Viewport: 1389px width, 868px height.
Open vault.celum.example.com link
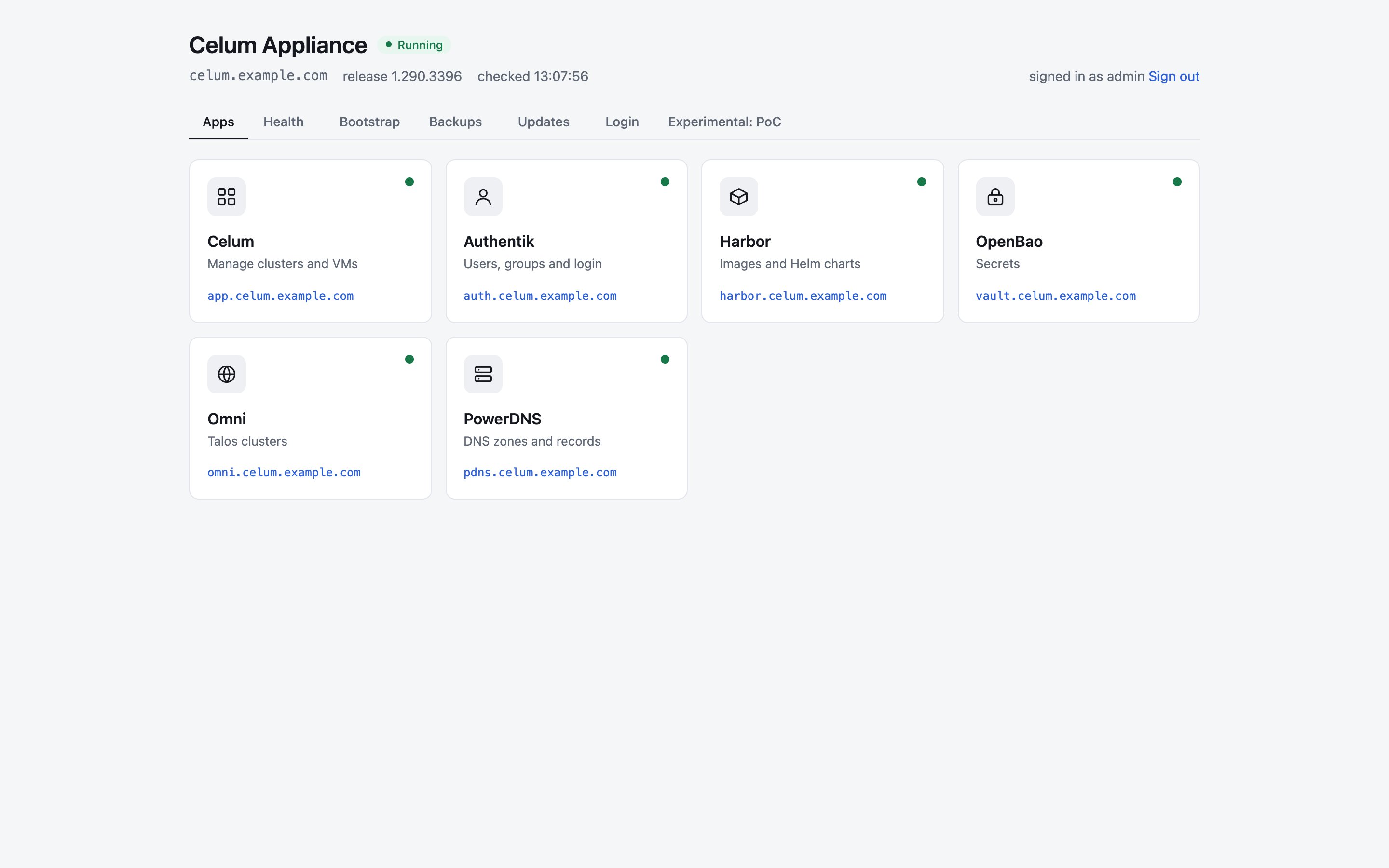(x=1056, y=296)
